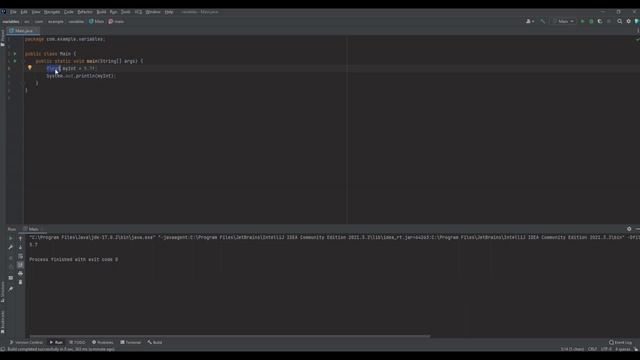Click wrench icon in Run panel sidebar

click(x=11, y=247)
